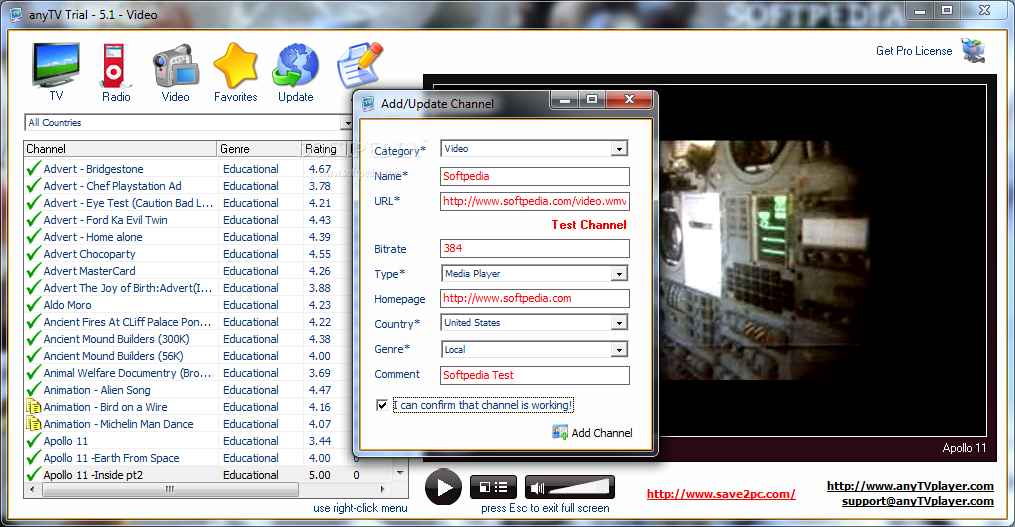Click the 5.00 rating of Apollo 11 -Inside pt2
The image size is (1015, 527).
[x=320, y=475]
